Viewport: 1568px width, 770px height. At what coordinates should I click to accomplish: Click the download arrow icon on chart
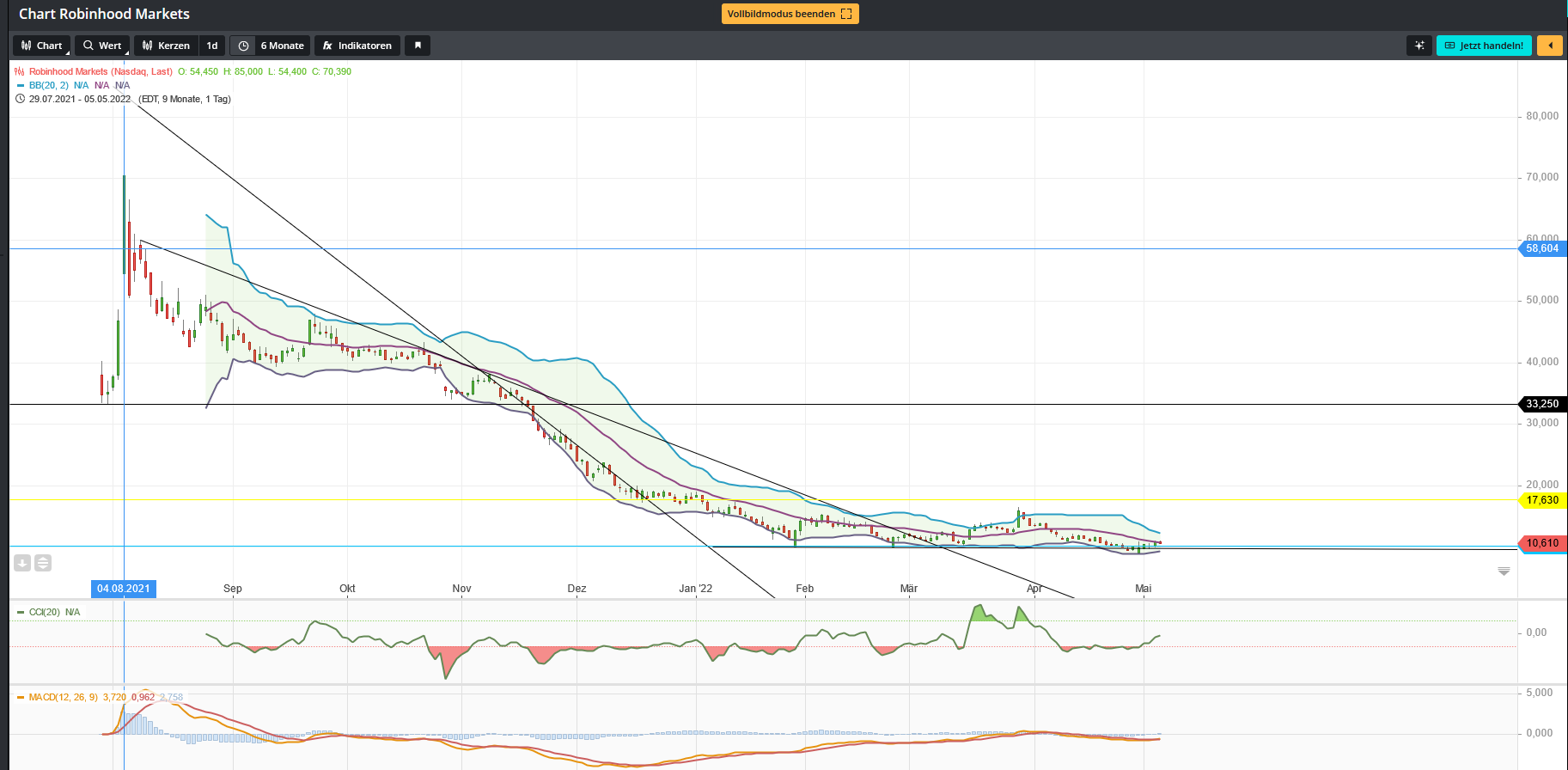pyautogui.click(x=22, y=563)
